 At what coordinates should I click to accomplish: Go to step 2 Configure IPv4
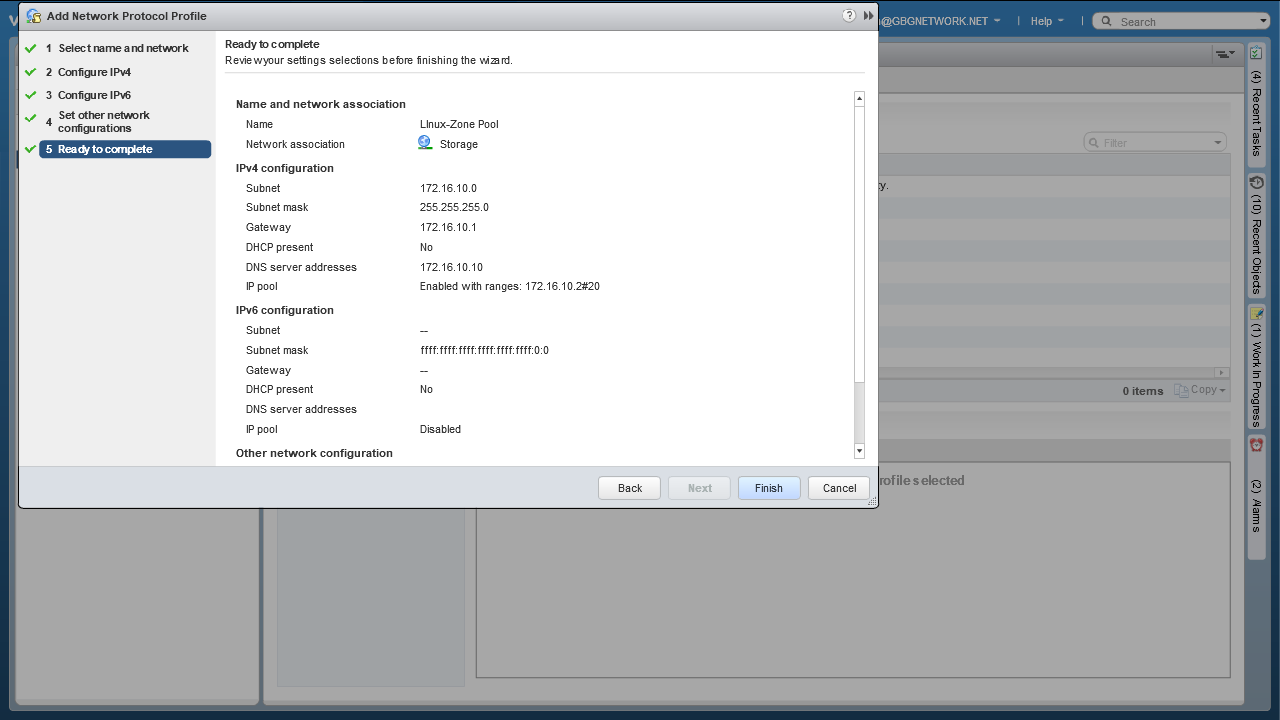point(94,72)
